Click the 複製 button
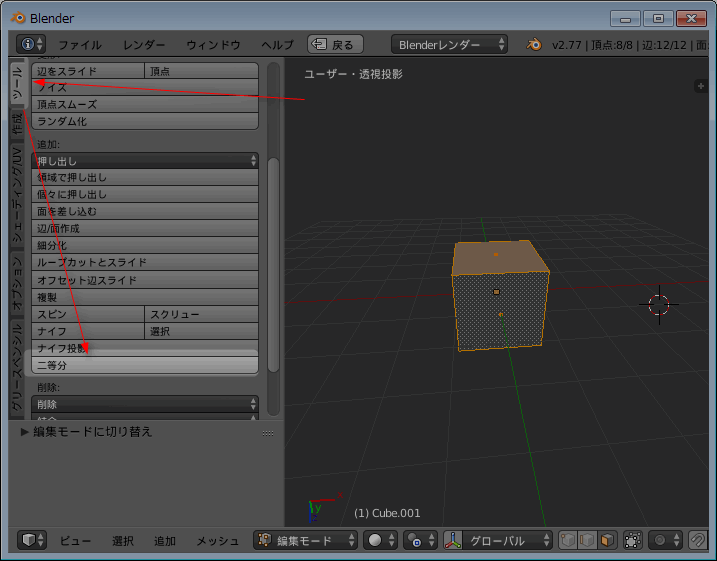 click(145, 298)
